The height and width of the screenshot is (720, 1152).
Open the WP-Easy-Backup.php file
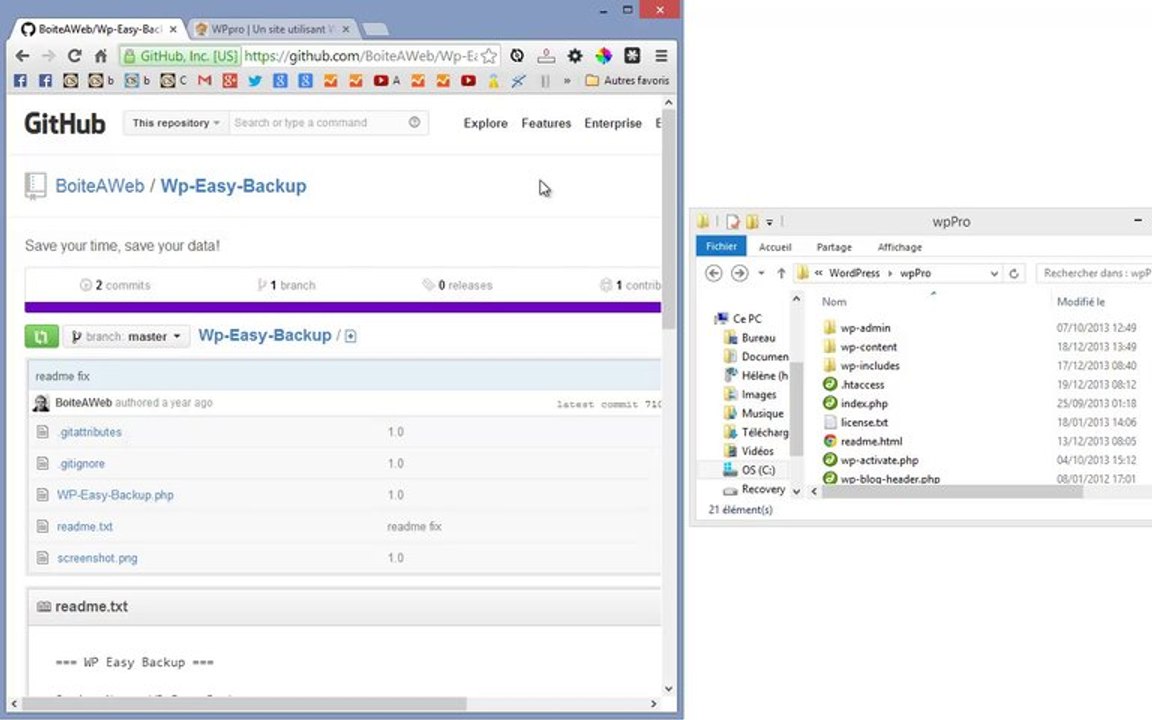click(115, 495)
